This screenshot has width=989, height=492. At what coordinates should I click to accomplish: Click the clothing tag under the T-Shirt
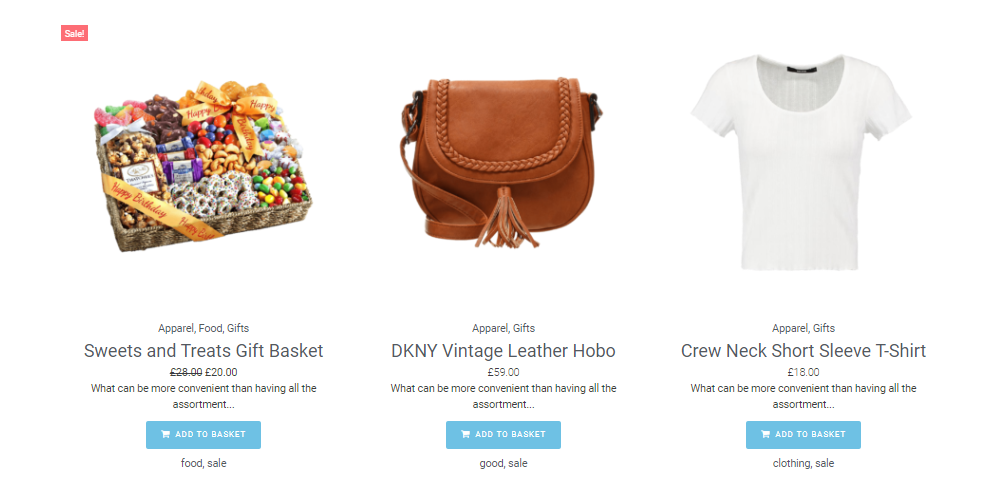click(792, 464)
